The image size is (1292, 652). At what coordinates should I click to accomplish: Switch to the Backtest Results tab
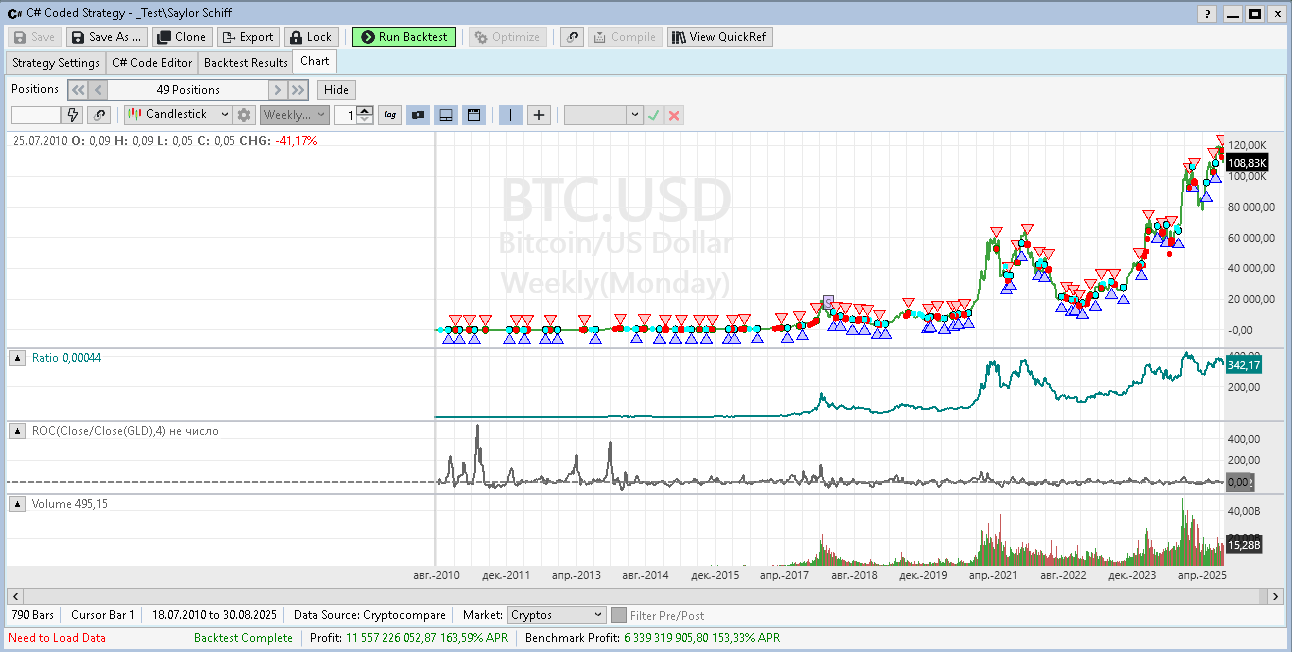[x=245, y=62]
